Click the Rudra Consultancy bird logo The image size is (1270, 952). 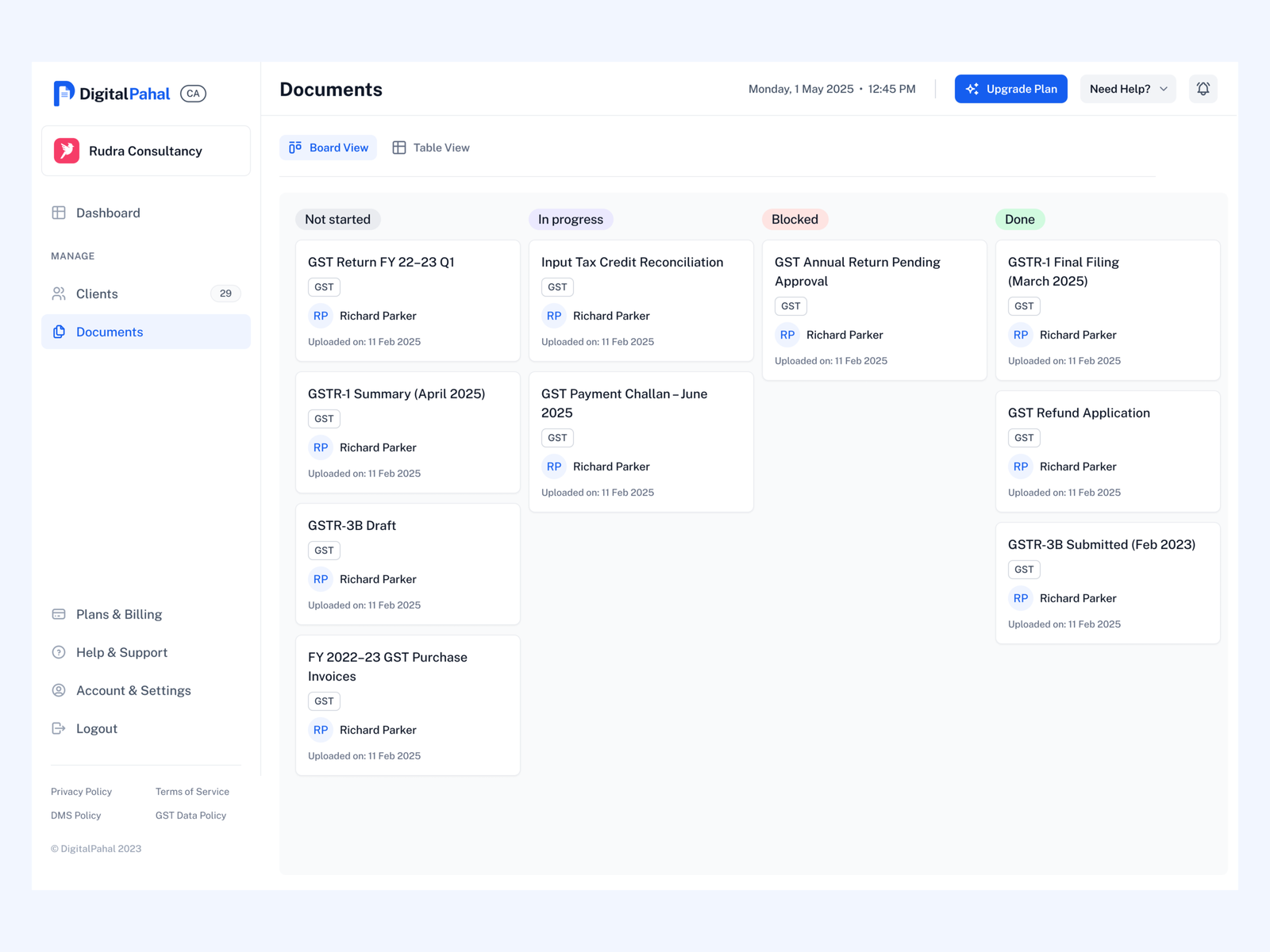coord(67,151)
